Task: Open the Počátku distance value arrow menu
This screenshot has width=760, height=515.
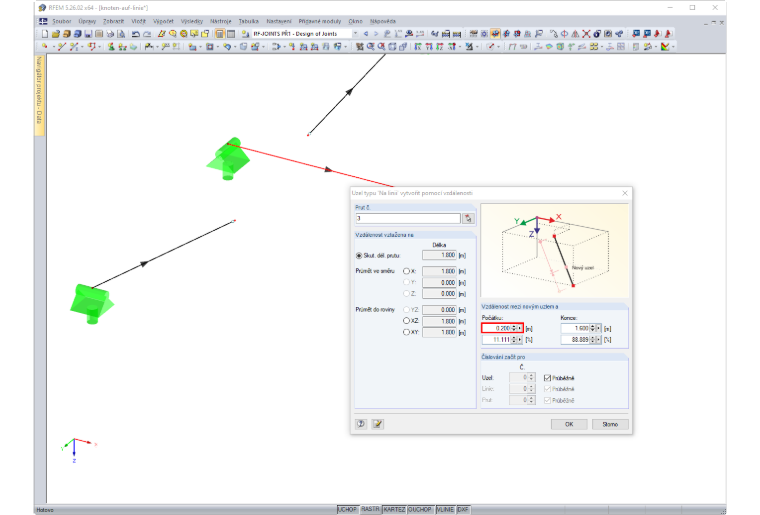Action: 520,328
